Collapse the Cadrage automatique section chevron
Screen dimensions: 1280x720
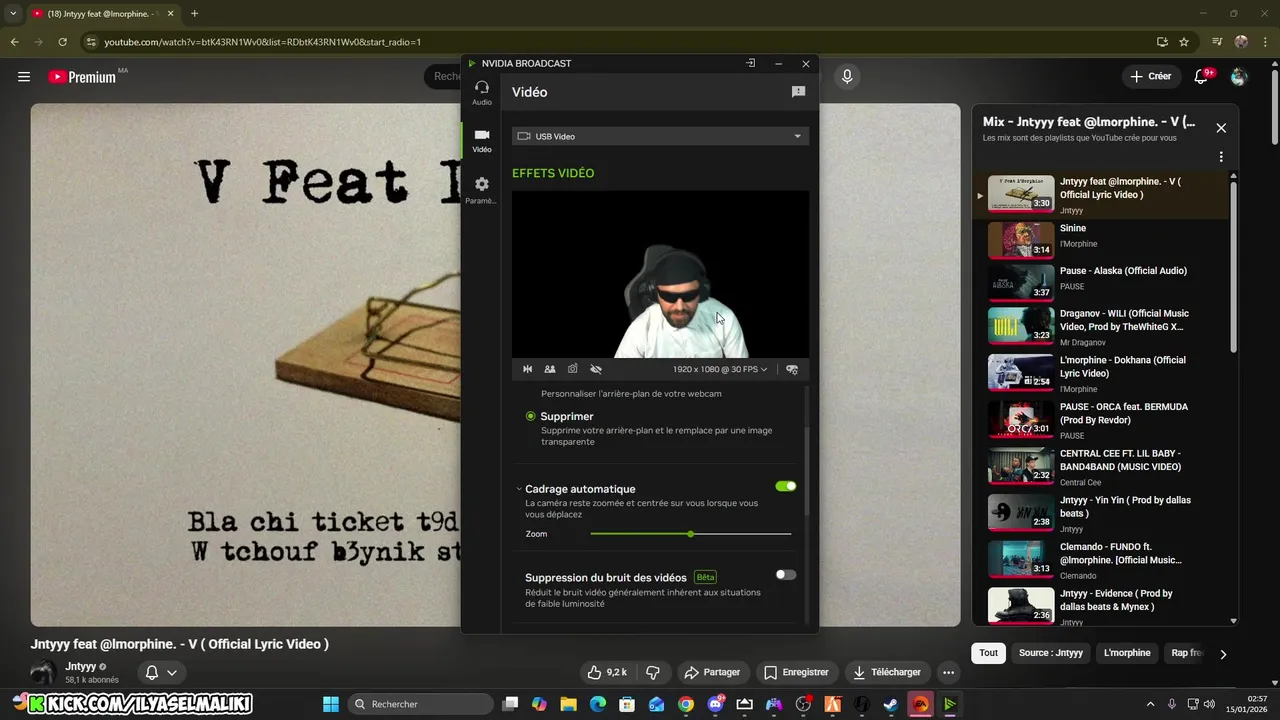coord(519,489)
